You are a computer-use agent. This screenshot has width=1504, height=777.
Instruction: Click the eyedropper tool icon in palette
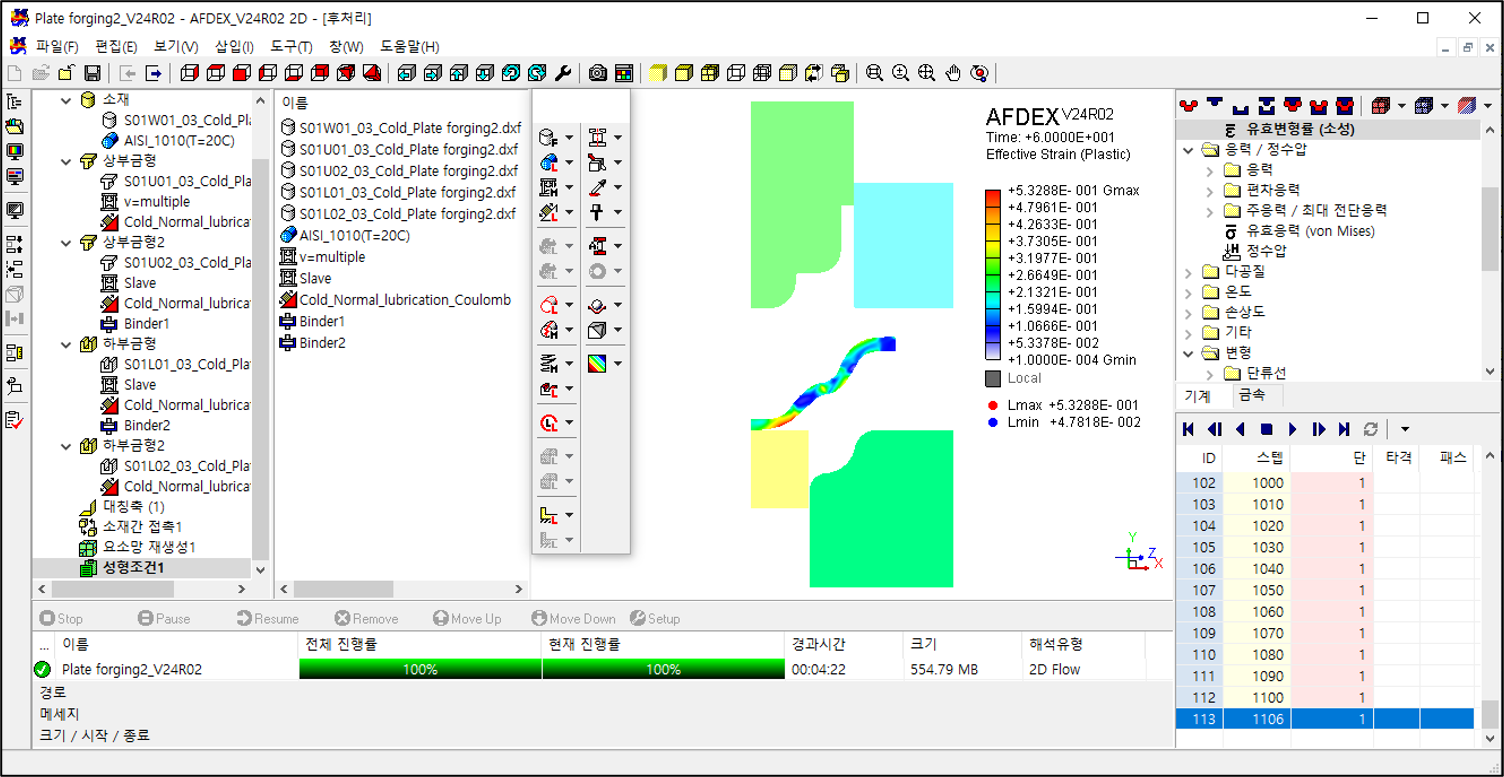point(598,187)
